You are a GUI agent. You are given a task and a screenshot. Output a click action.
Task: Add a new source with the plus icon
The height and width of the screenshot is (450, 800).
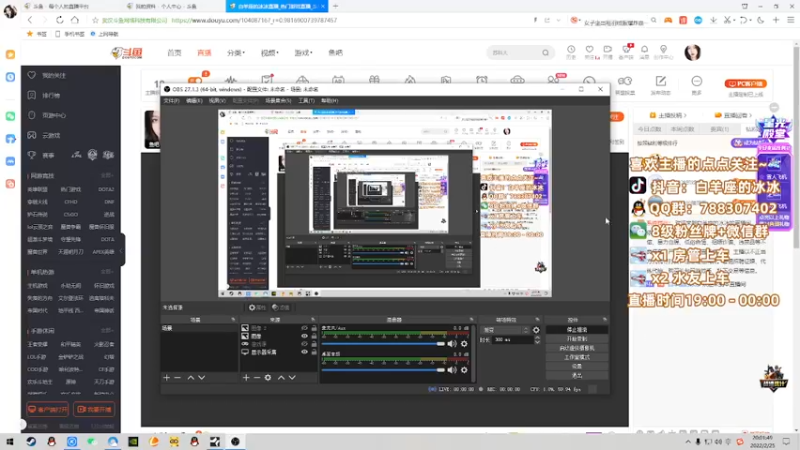point(246,378)
